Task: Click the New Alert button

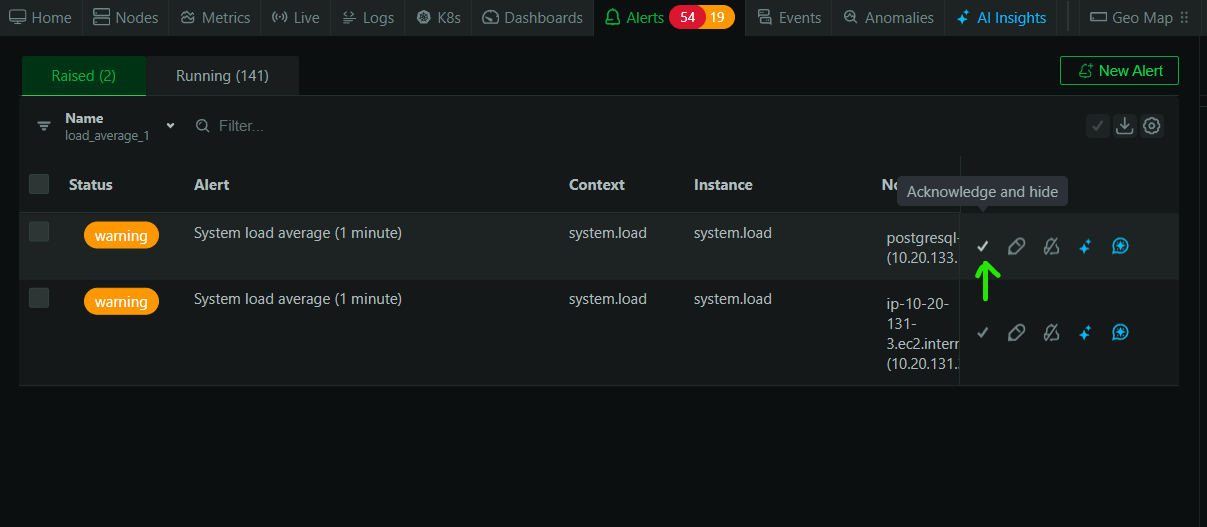Action: (x=1119, y=71)
